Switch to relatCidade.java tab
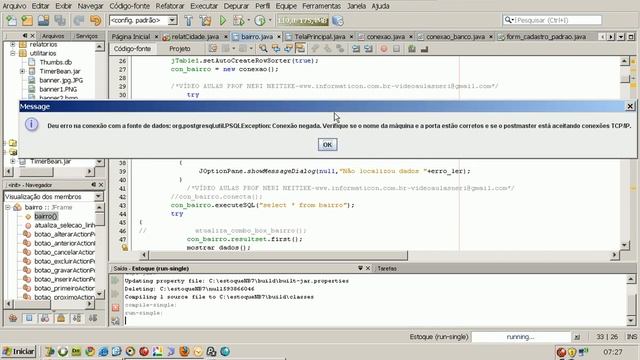This screenshot has height=360, width=640. (x=195, y=37)
